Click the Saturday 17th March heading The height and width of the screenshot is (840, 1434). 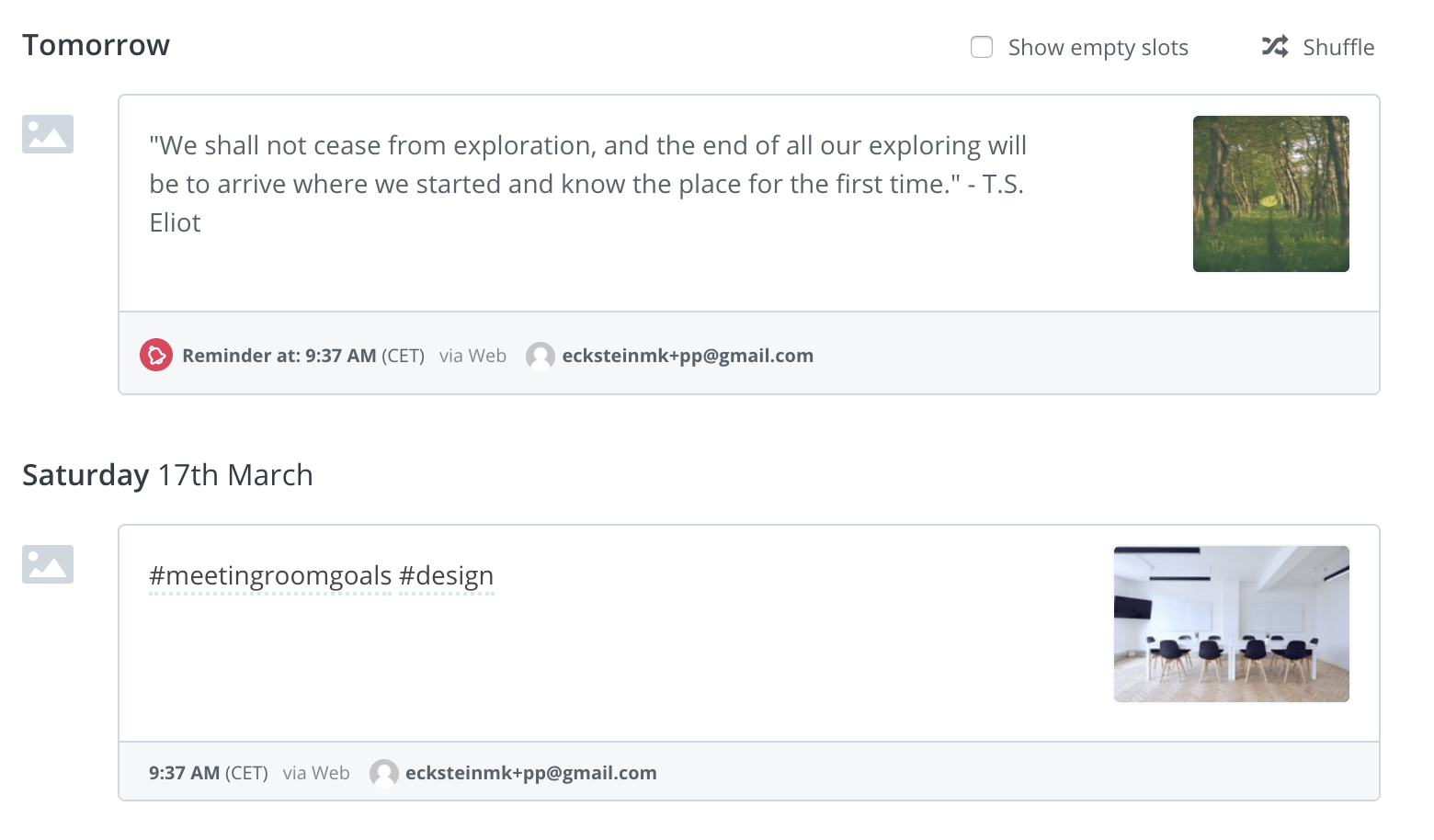tap(167, 475)
